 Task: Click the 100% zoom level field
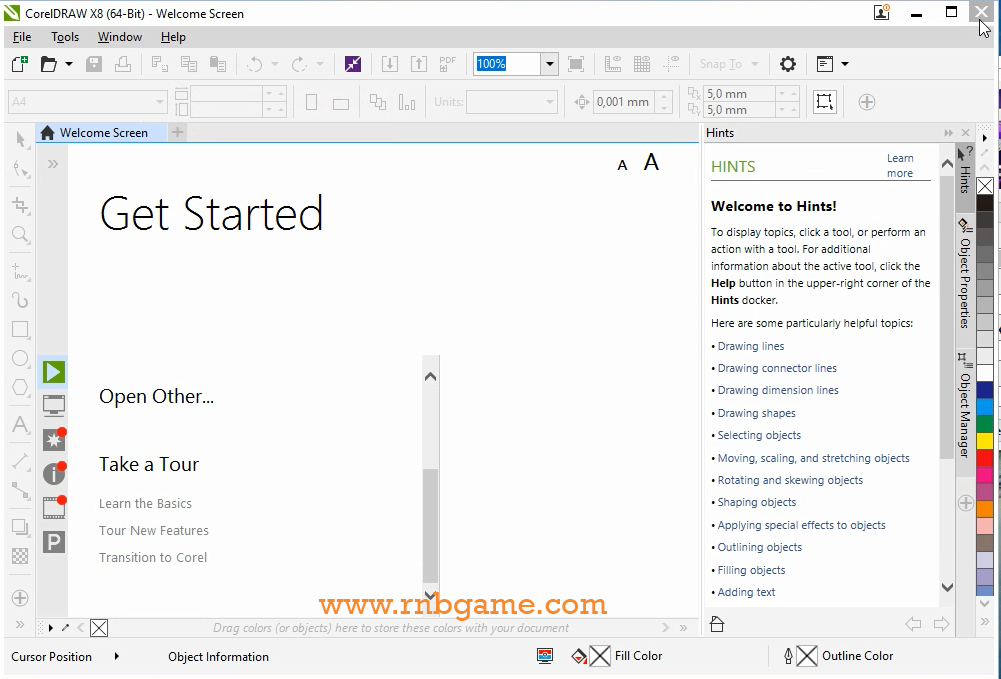tap(508, 64)
